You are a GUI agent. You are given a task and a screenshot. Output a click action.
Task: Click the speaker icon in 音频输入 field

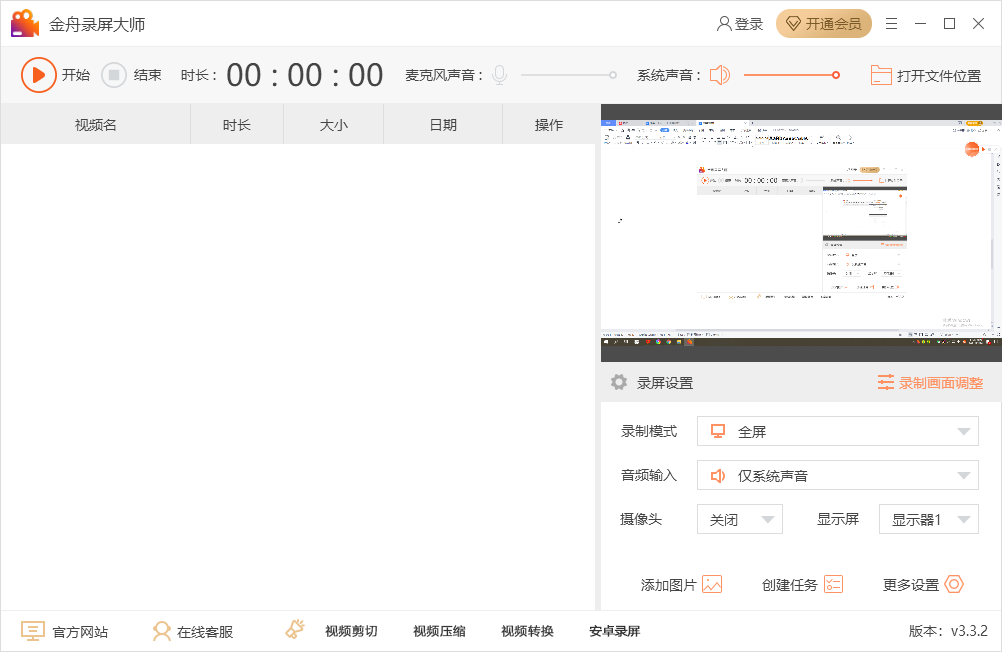pos(718,476)
